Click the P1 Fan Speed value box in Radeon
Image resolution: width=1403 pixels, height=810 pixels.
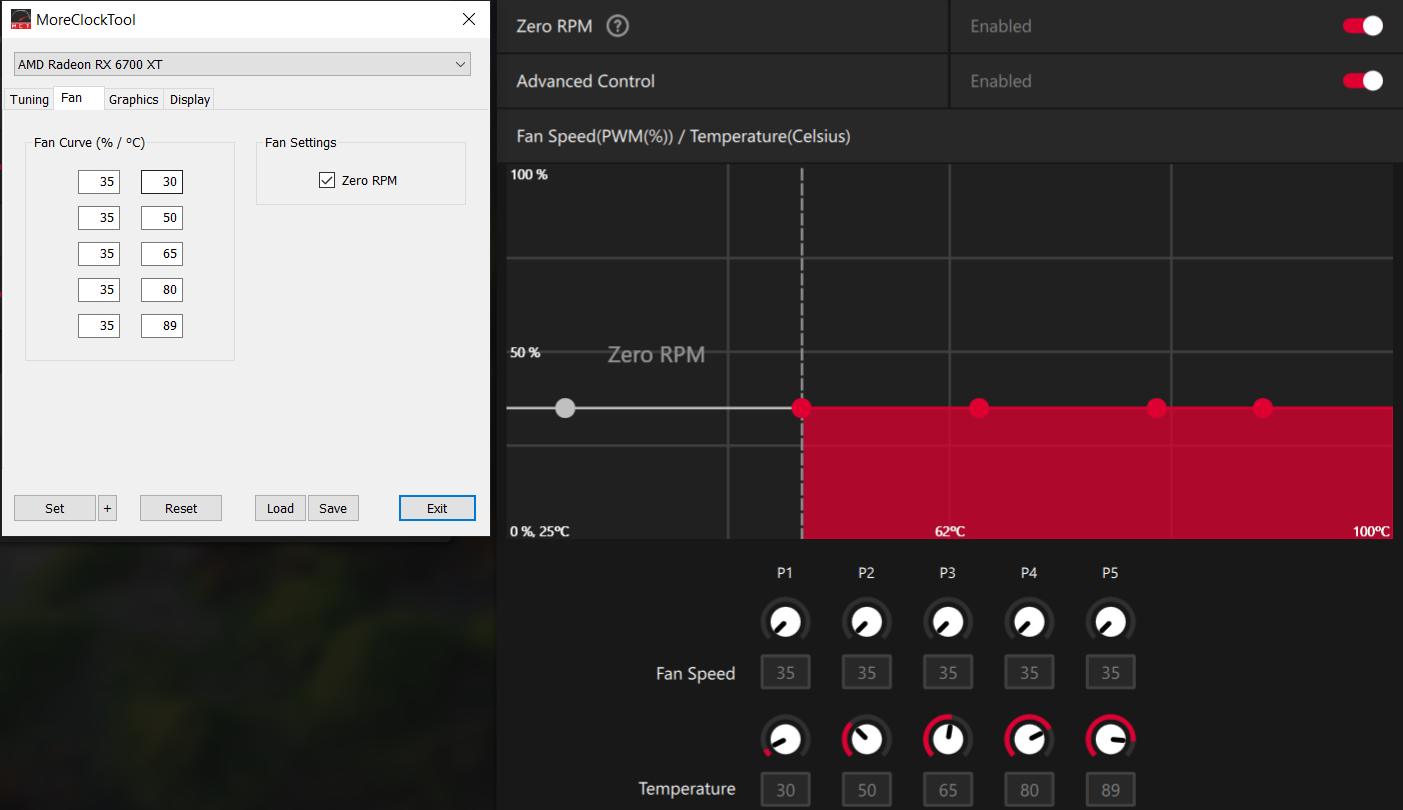tap(785, 673)
